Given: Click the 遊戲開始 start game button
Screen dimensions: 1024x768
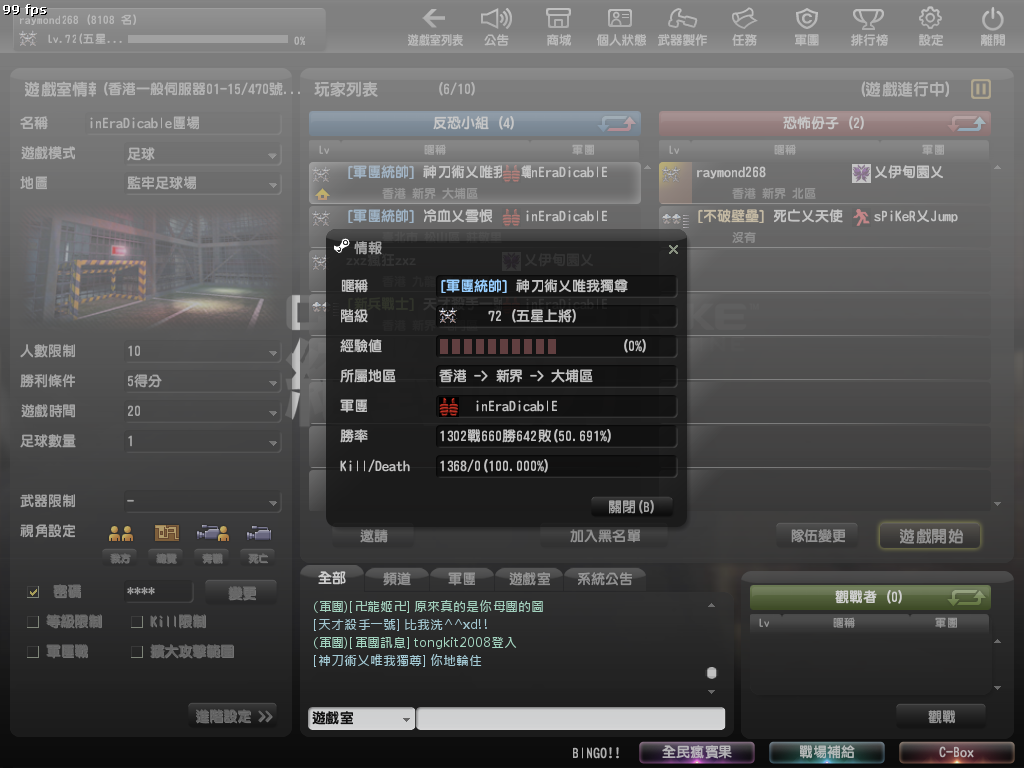Looking at the screenshot, I should click(931, 536).
